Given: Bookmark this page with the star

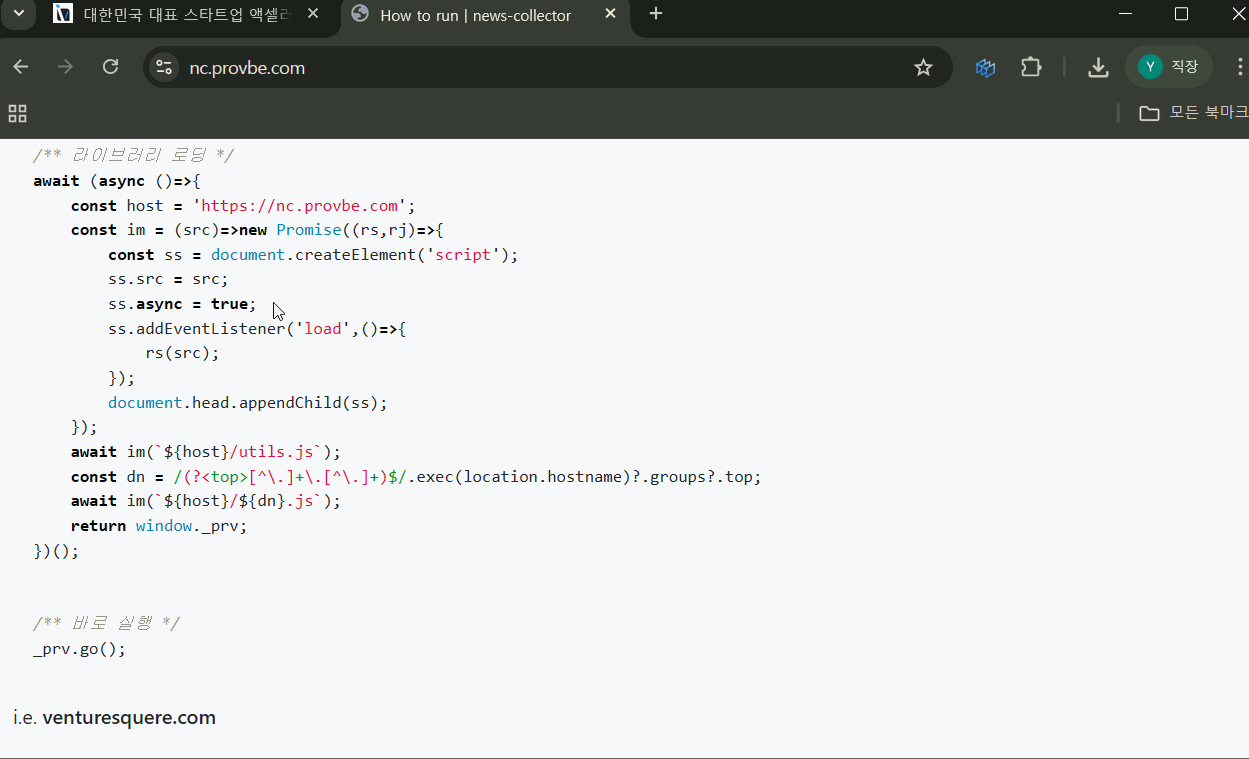Looking at the screenshot, I should pos(923,67).
